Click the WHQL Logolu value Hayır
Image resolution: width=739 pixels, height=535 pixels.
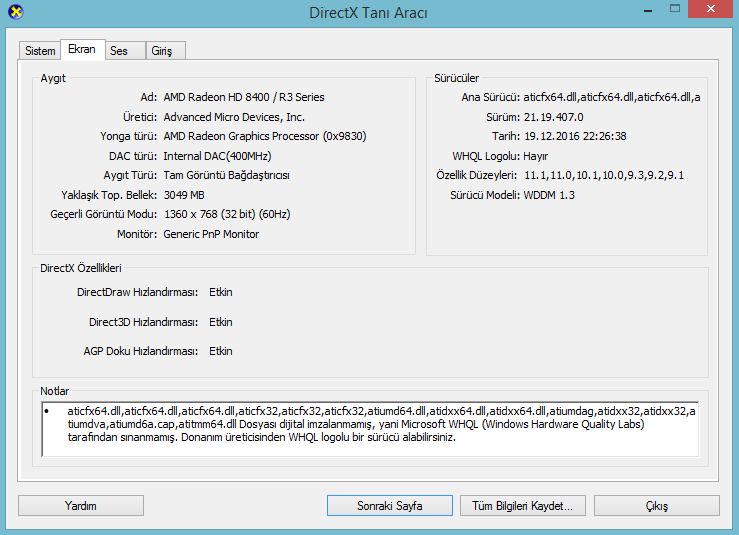[535, 156]
